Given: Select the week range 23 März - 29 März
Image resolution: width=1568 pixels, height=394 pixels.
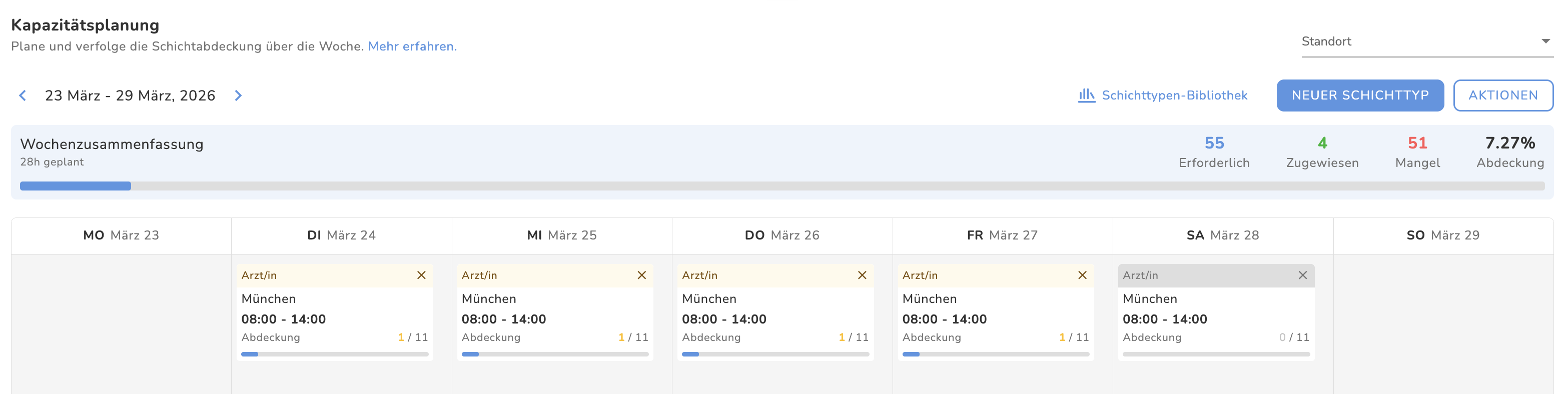Looking at the screenshot, I should point(130,95).
